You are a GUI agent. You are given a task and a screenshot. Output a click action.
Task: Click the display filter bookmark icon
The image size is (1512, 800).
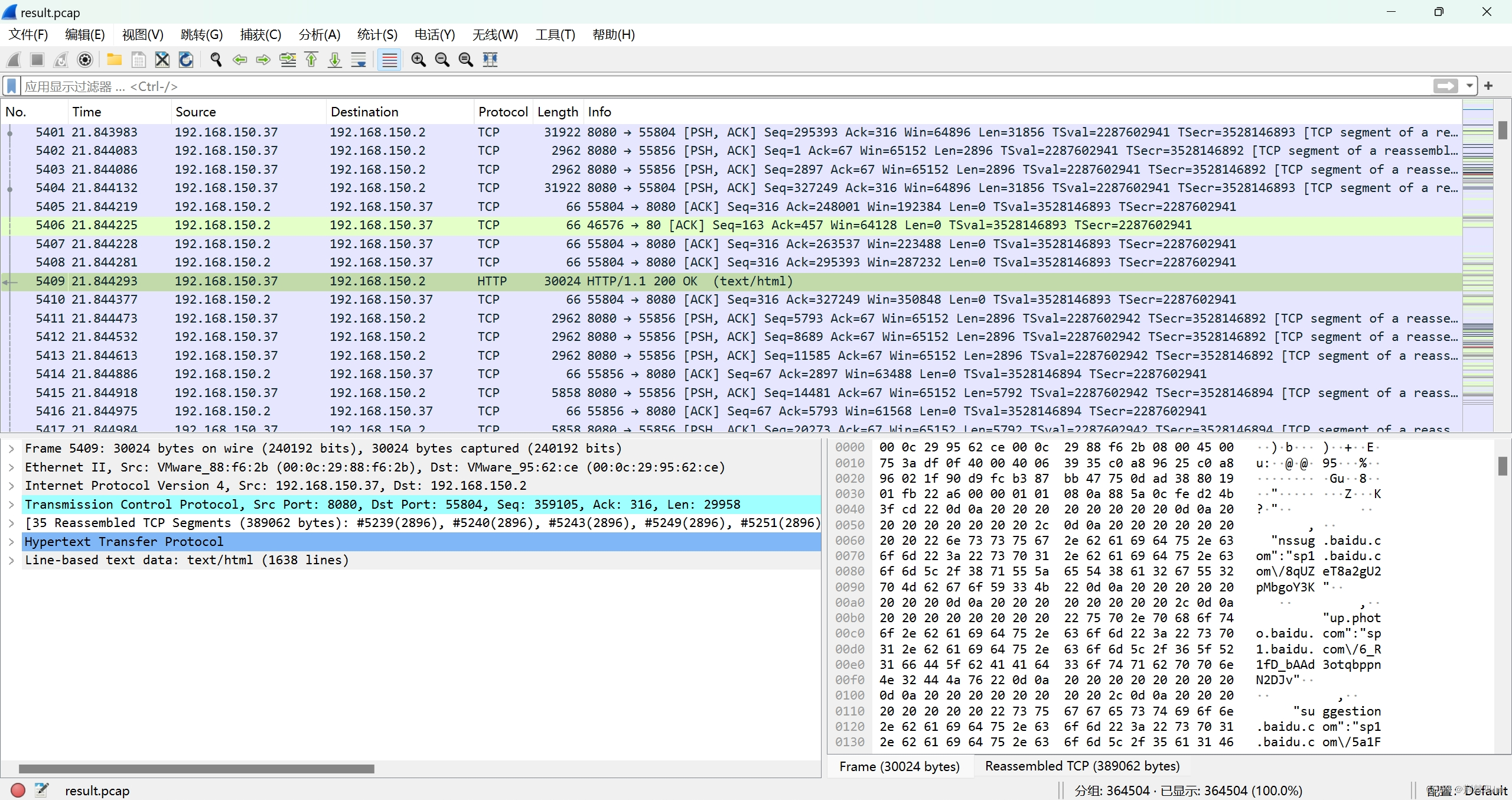pos(11,86)
